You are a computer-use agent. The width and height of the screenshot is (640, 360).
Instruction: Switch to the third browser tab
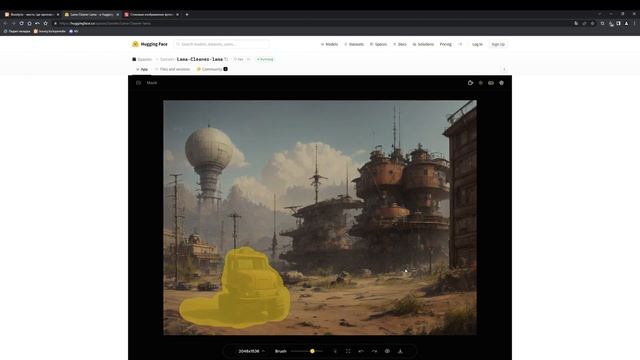(151, 14)
